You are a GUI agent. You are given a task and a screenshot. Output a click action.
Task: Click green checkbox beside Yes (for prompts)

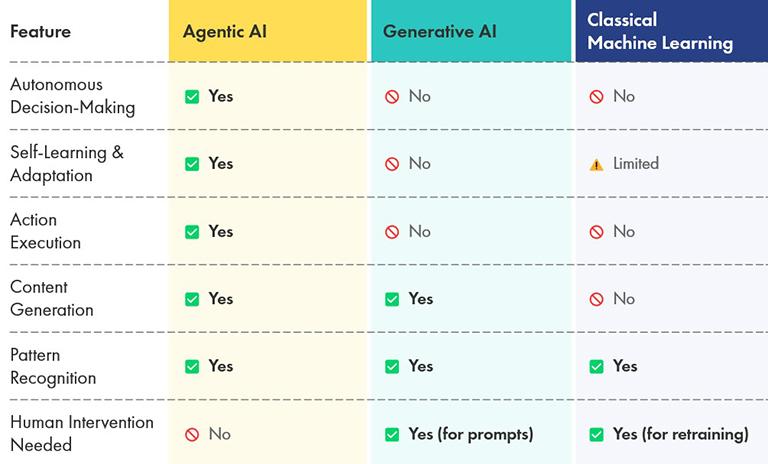(x=392, y=434)
